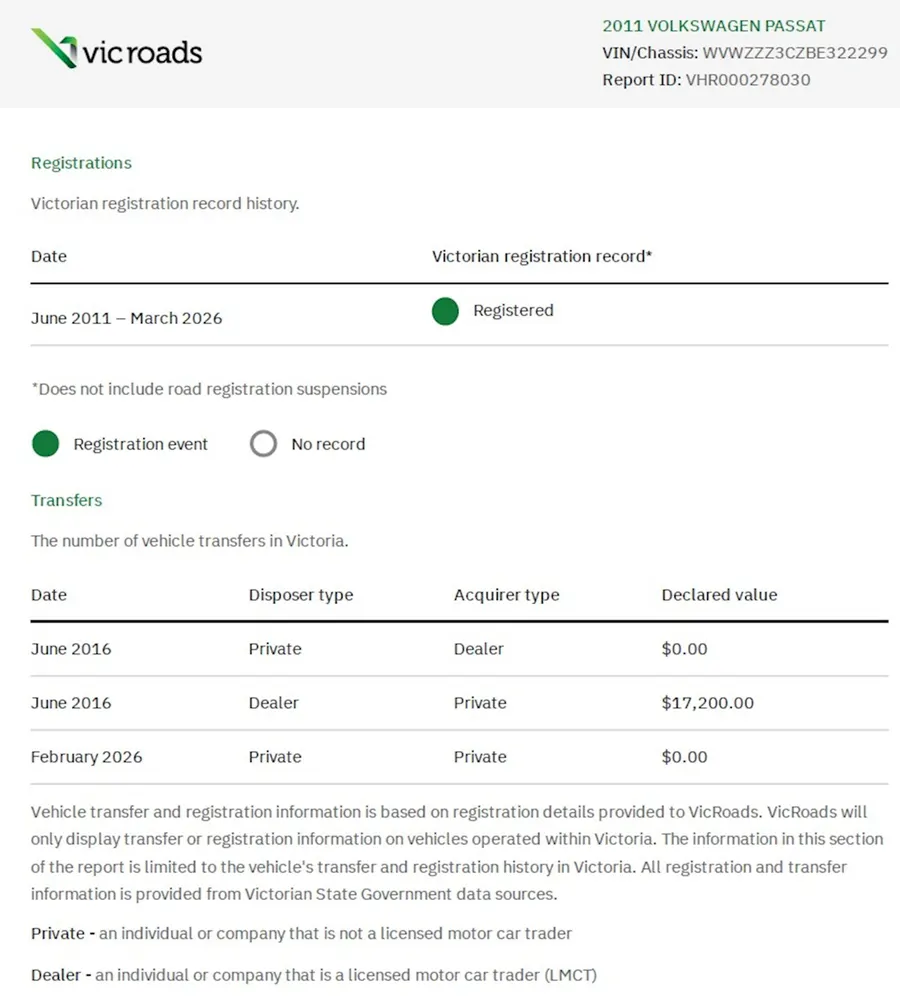Click the green Registered status dot
Screen dimensions: 900x1001
click(445, 312)
